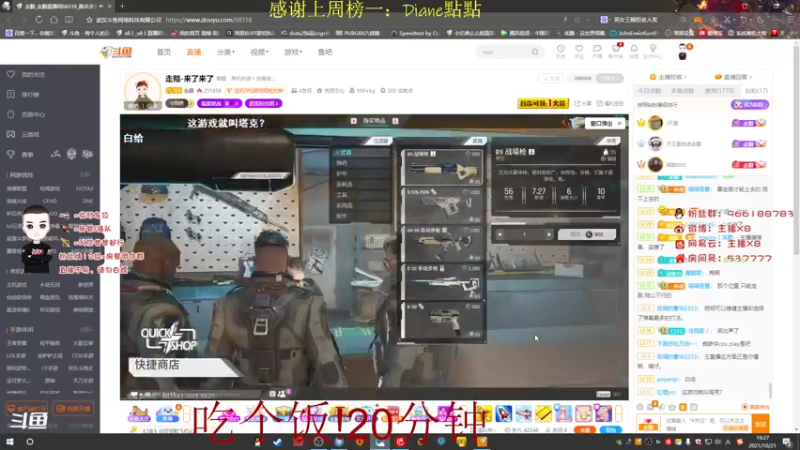Switch to 本周点数 ranking tab

tap(682, 91)
